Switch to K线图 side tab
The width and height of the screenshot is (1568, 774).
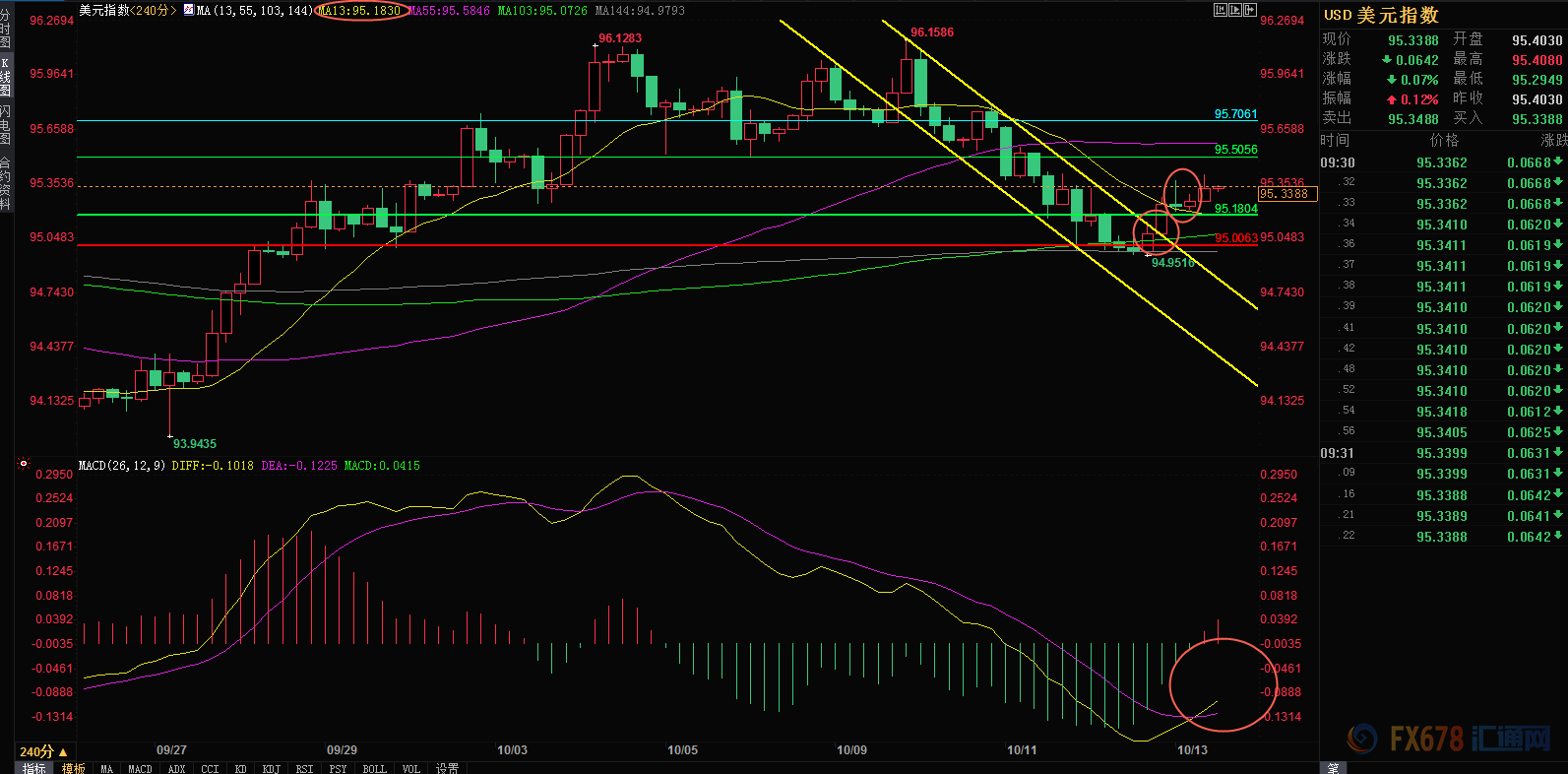pyautogui.click(x=6, y=77)
